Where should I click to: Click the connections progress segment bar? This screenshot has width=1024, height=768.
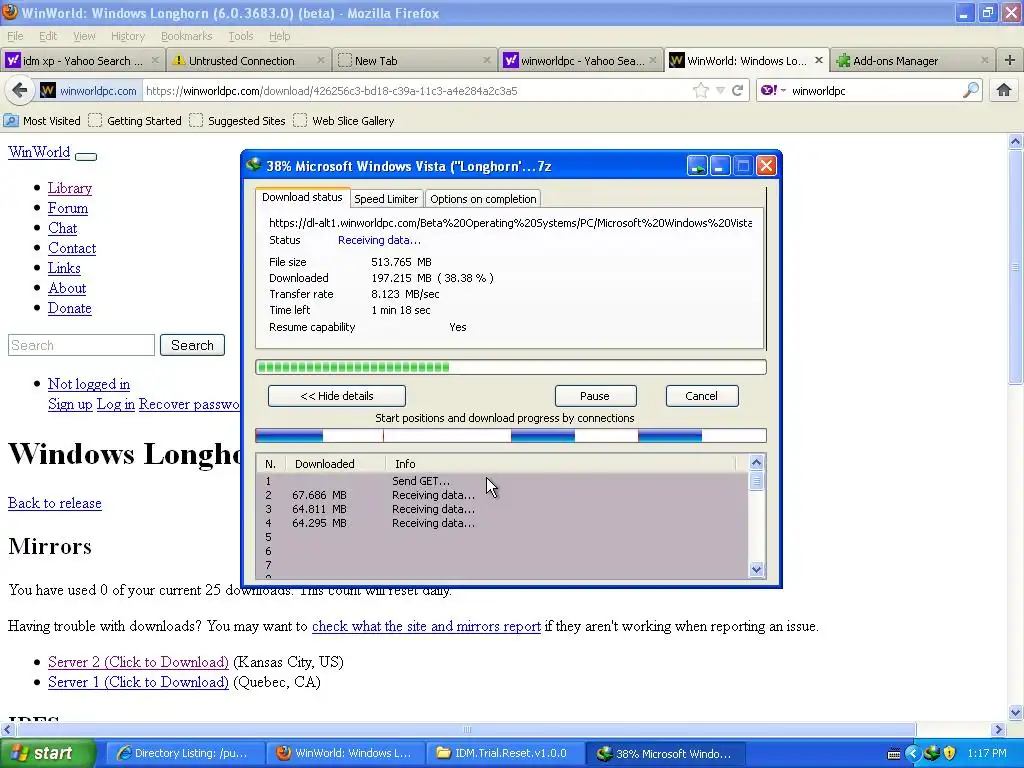[511, 436]
